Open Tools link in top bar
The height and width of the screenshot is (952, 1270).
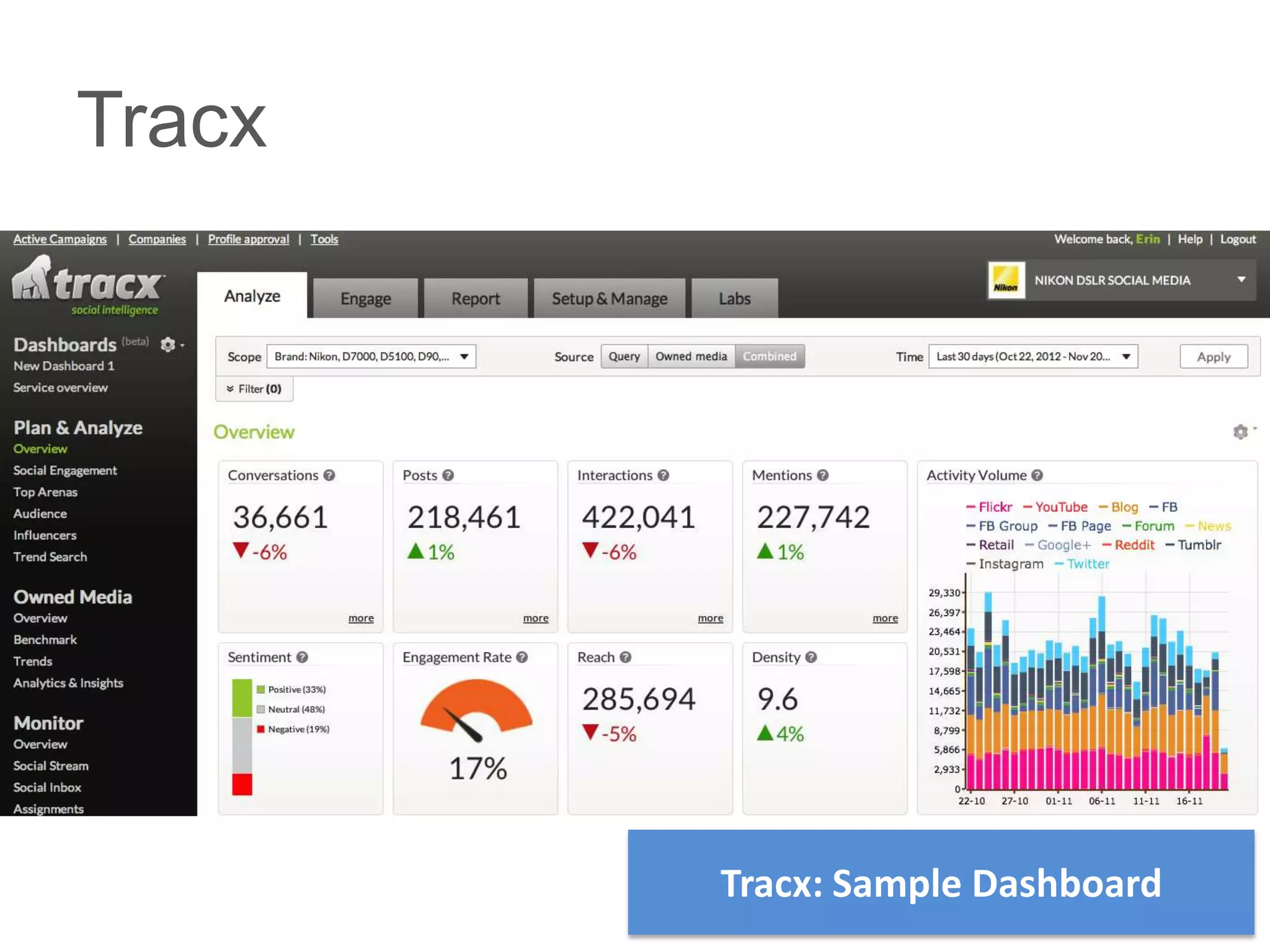pos(324,239)
